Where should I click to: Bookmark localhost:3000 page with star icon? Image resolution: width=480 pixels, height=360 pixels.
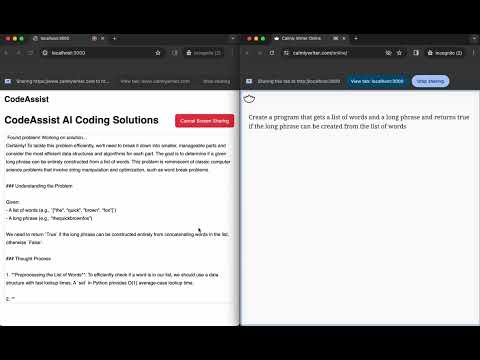click(158, 53)
